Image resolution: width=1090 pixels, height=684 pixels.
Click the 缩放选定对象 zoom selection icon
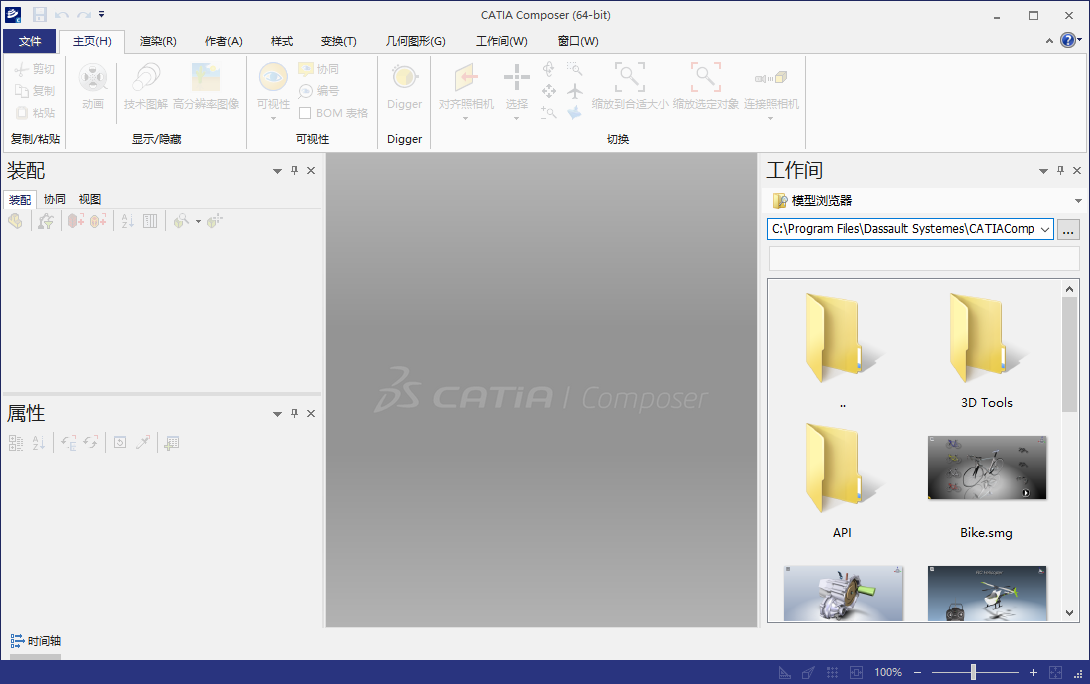(706, 77)
